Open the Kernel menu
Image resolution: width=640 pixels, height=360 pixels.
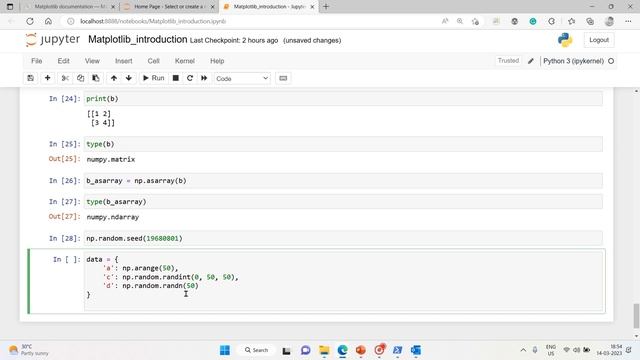184,61
